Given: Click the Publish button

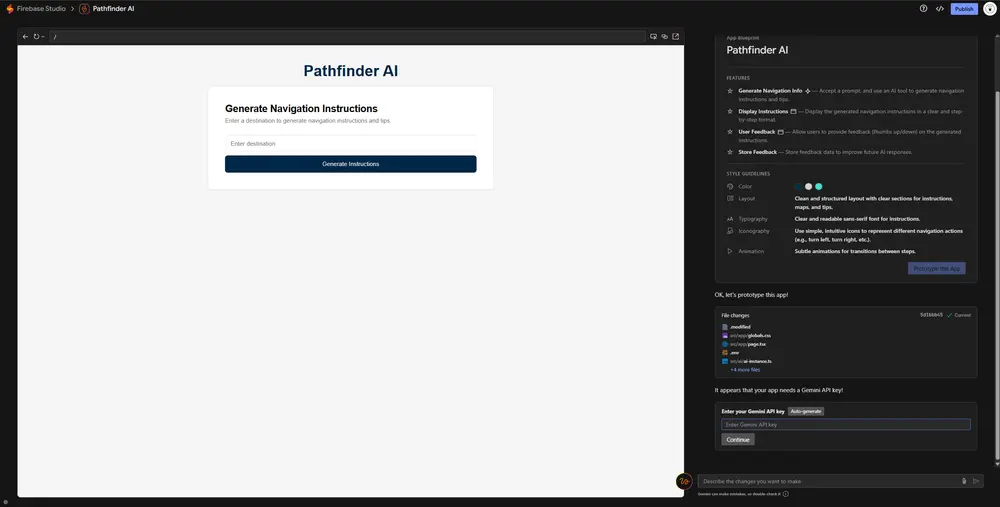Looking at the screenshot, I should pos(964,9).
